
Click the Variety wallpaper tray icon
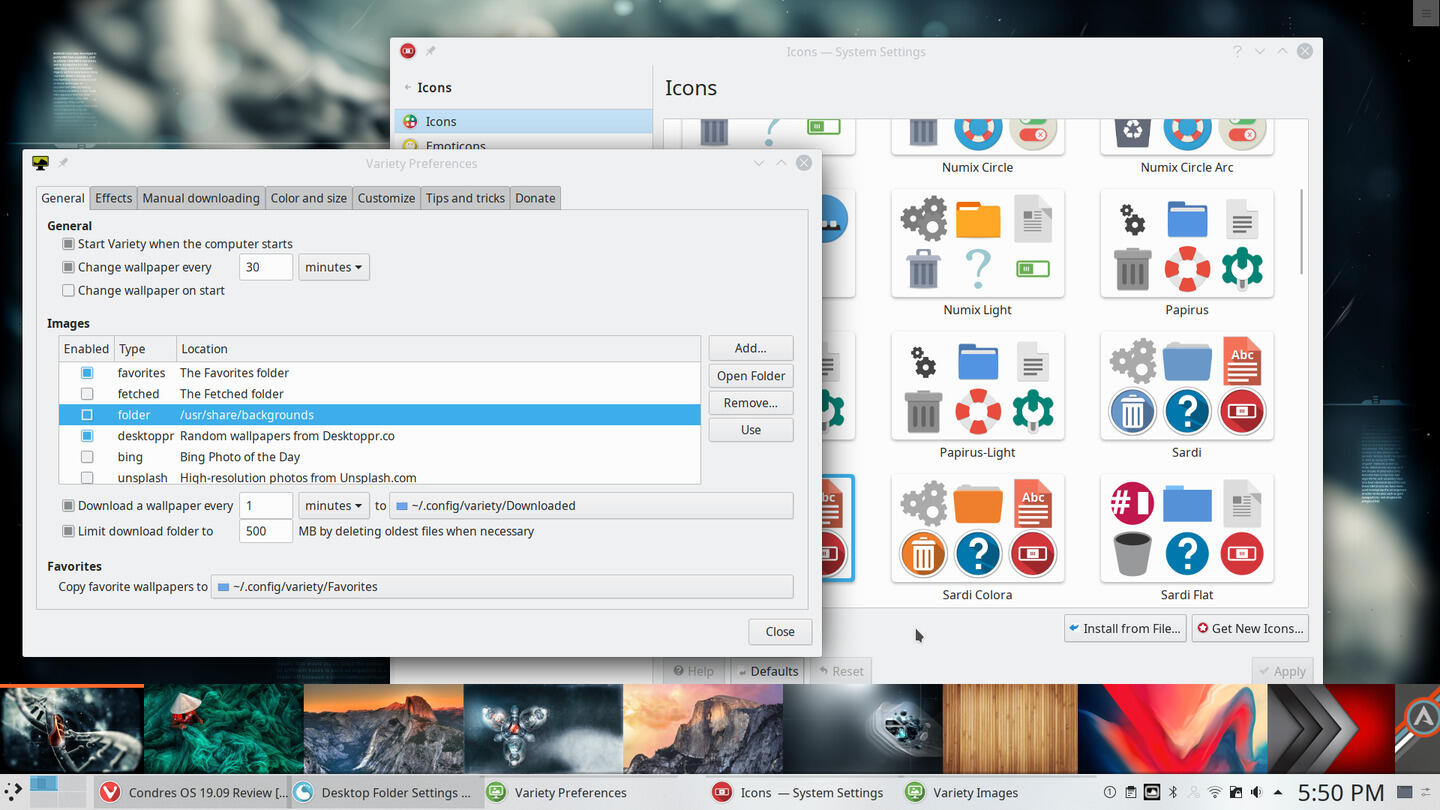(x=1152, y=793)
